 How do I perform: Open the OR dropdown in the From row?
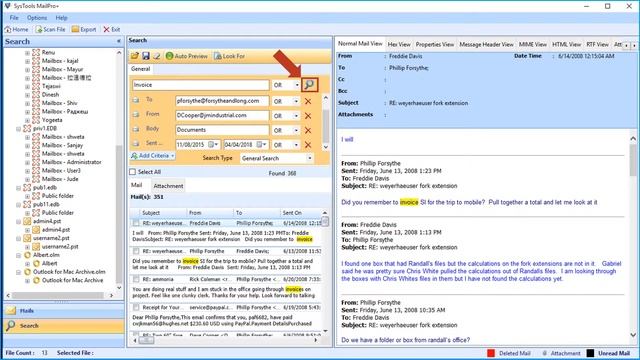coord(297,116)
